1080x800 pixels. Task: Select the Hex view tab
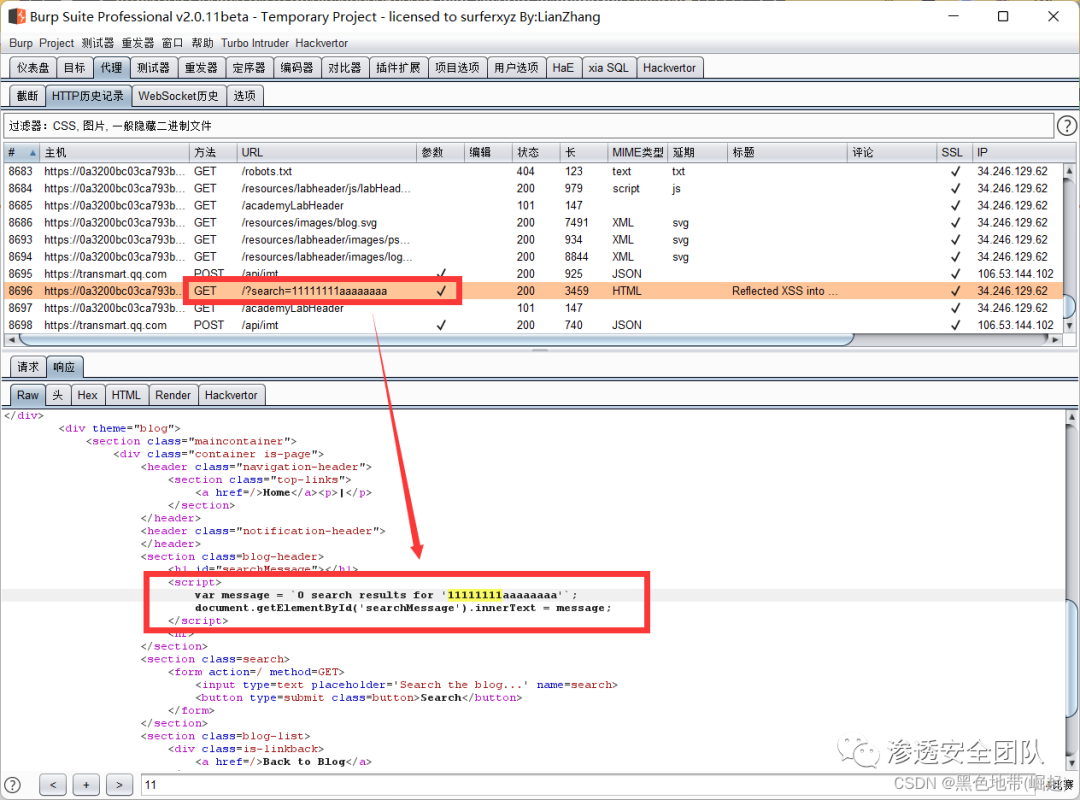(87, 396)
